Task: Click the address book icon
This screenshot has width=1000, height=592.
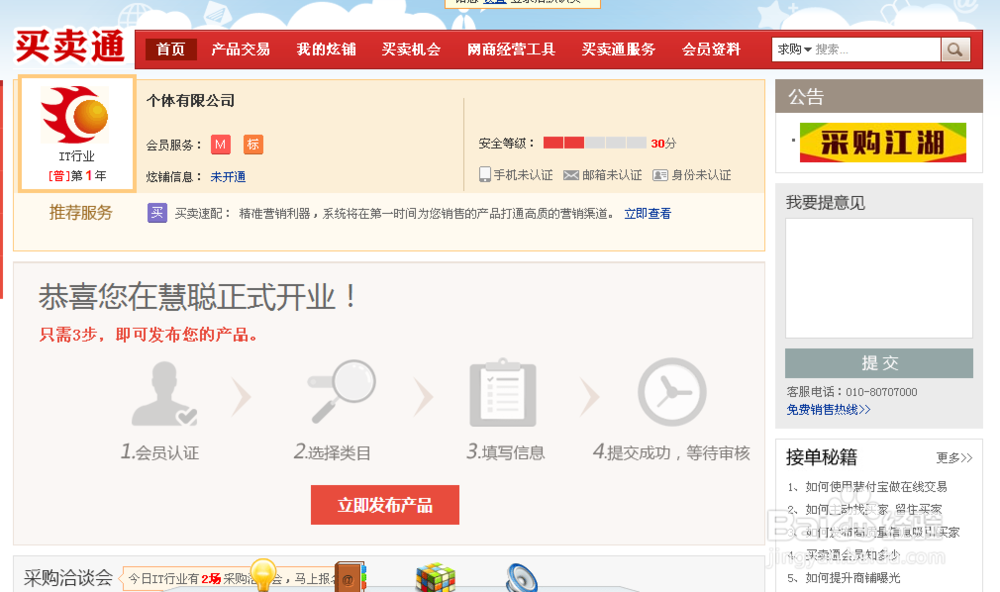Action: point(350,577)
